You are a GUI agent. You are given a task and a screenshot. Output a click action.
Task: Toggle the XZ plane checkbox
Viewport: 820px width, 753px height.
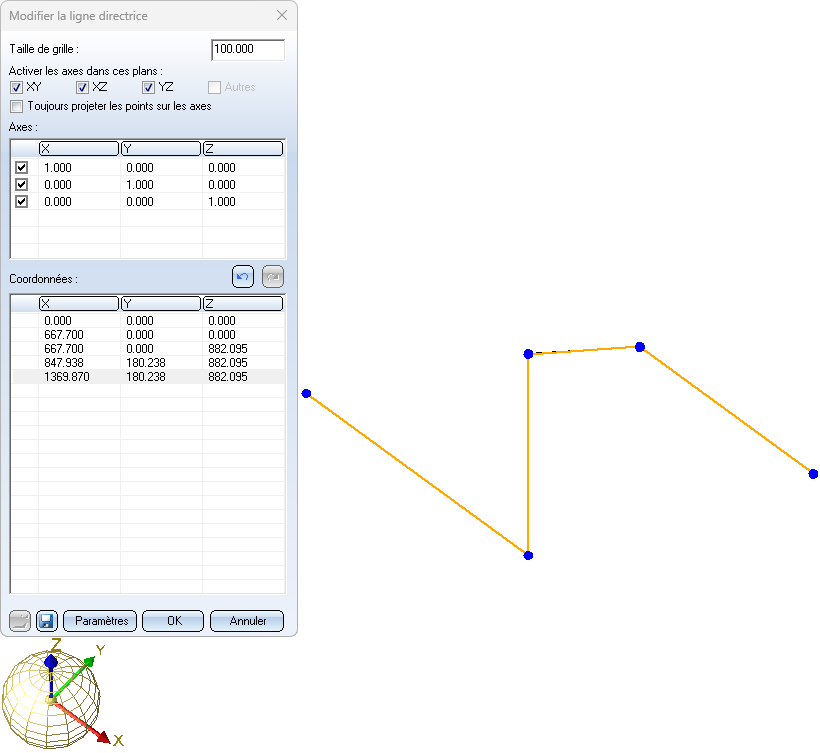[82, 87]
